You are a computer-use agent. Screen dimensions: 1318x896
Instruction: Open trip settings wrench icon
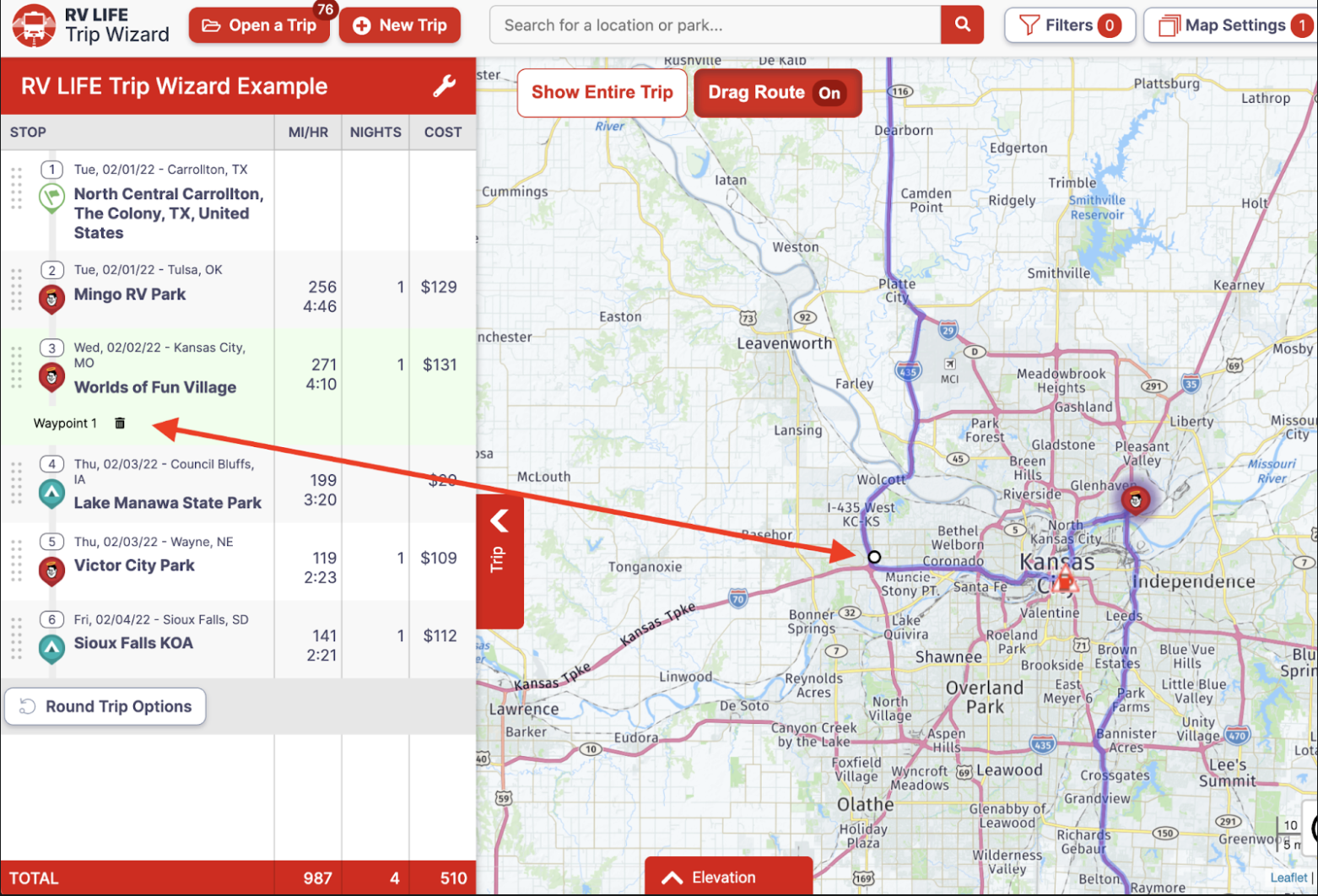[x=445, y=86]
